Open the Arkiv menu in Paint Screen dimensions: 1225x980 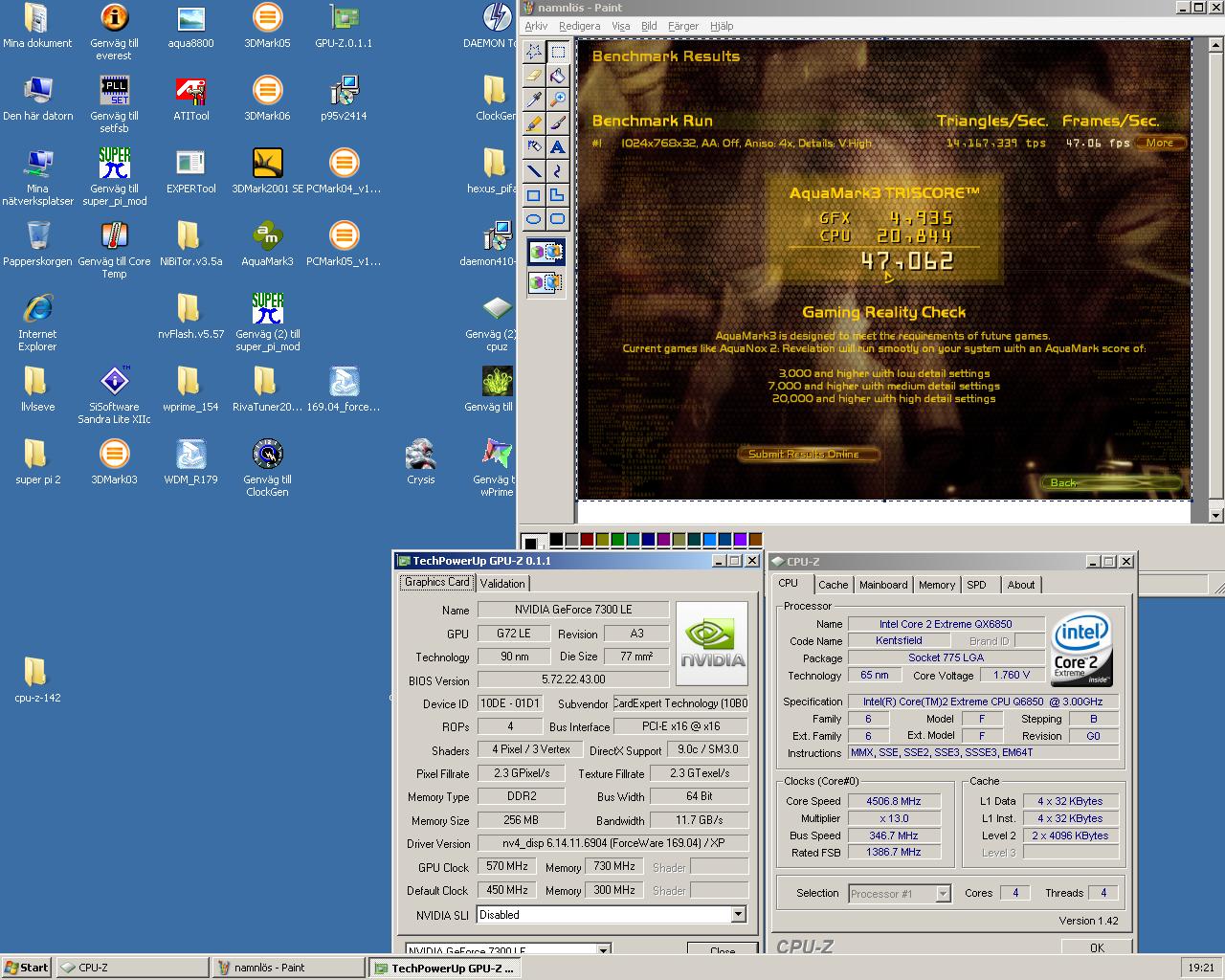click(x=536, y=26)
